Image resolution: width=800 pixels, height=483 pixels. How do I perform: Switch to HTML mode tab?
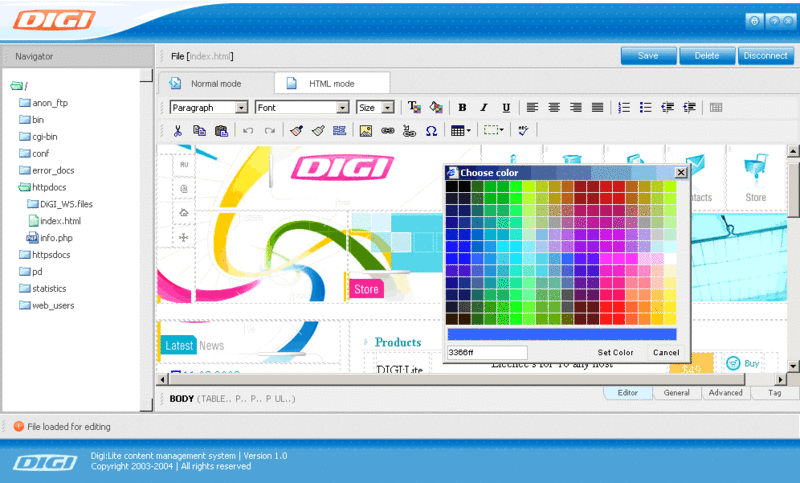pyautogui.click(x=332, y=84)
